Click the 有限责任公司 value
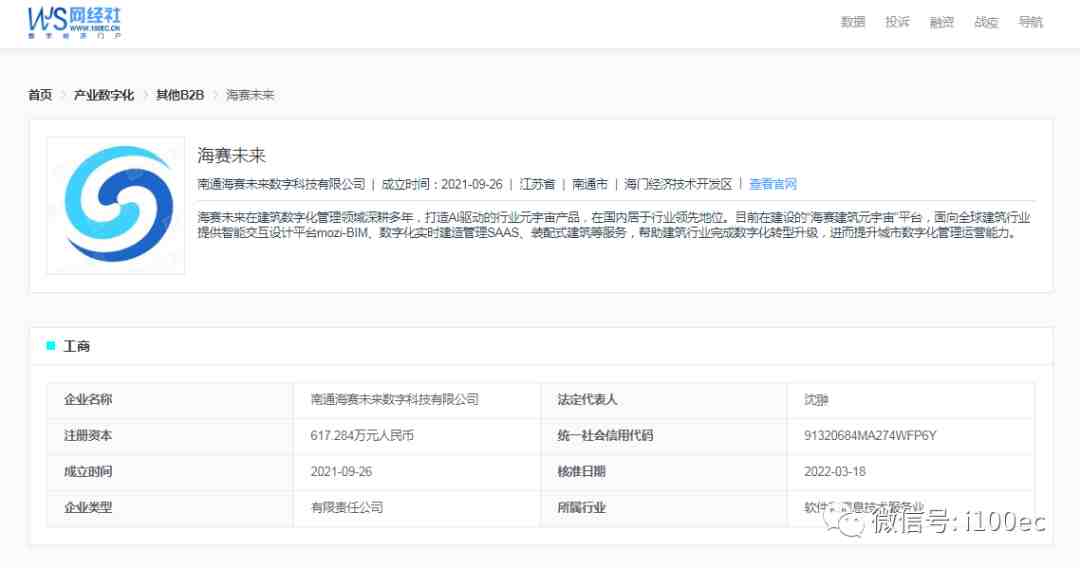 click(347, 507)
